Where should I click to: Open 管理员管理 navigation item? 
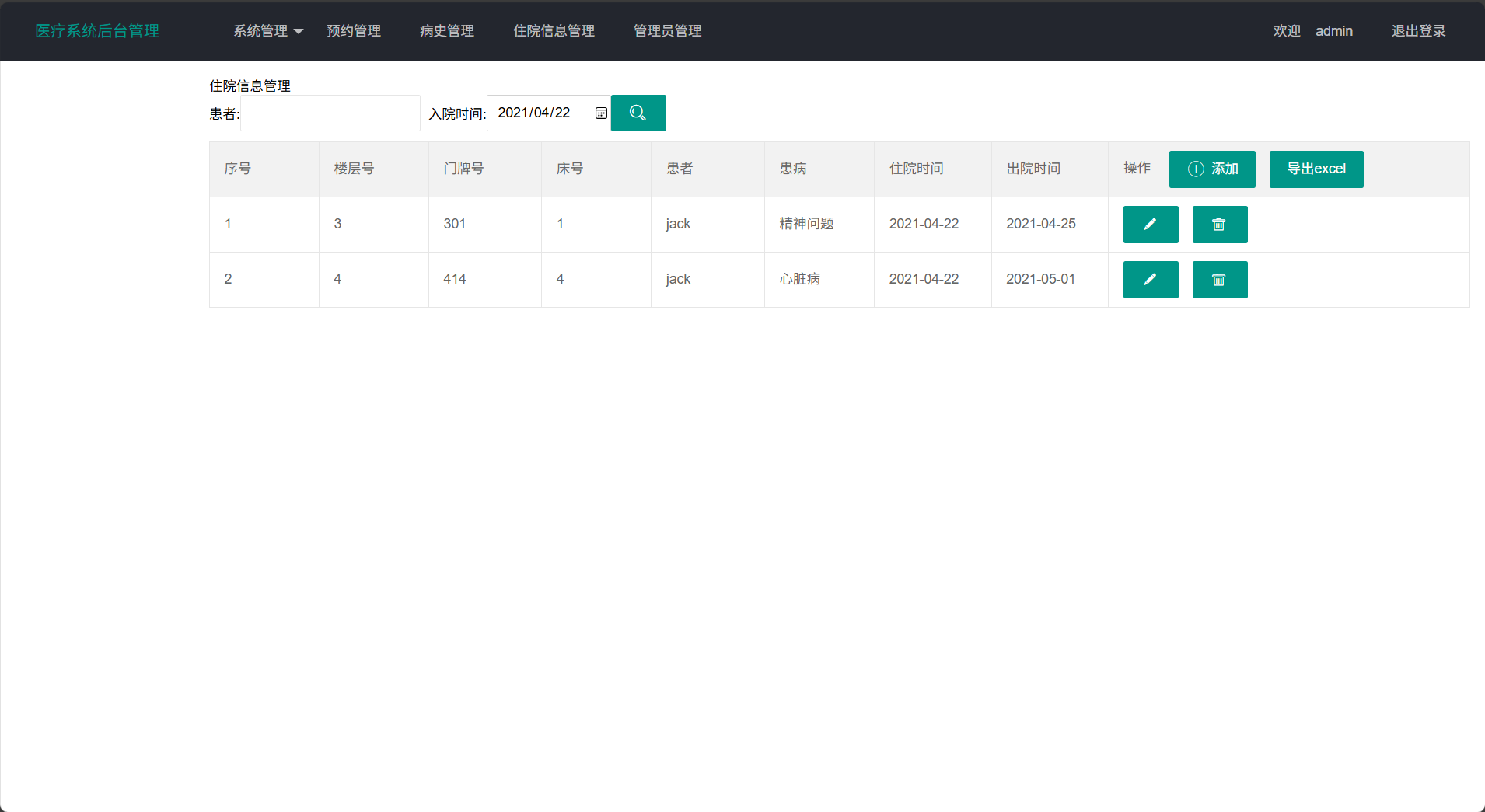(x=667, y=31)
